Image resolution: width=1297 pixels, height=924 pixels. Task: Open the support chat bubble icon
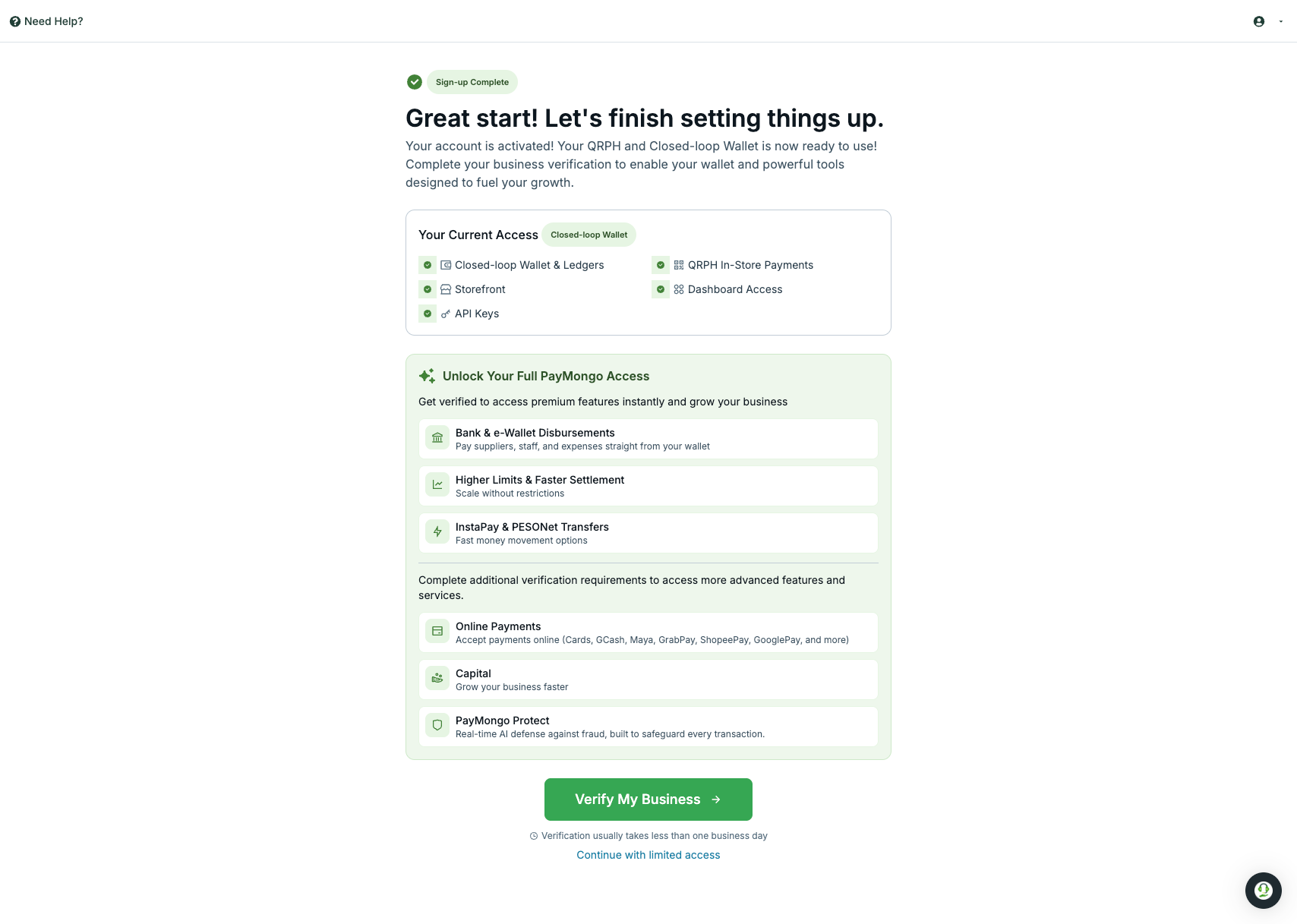point(1264,891)
